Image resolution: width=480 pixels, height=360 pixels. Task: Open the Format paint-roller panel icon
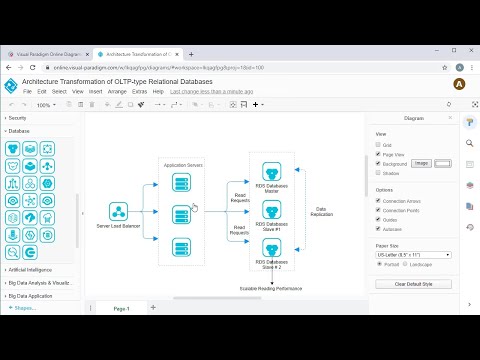[470, 122]
